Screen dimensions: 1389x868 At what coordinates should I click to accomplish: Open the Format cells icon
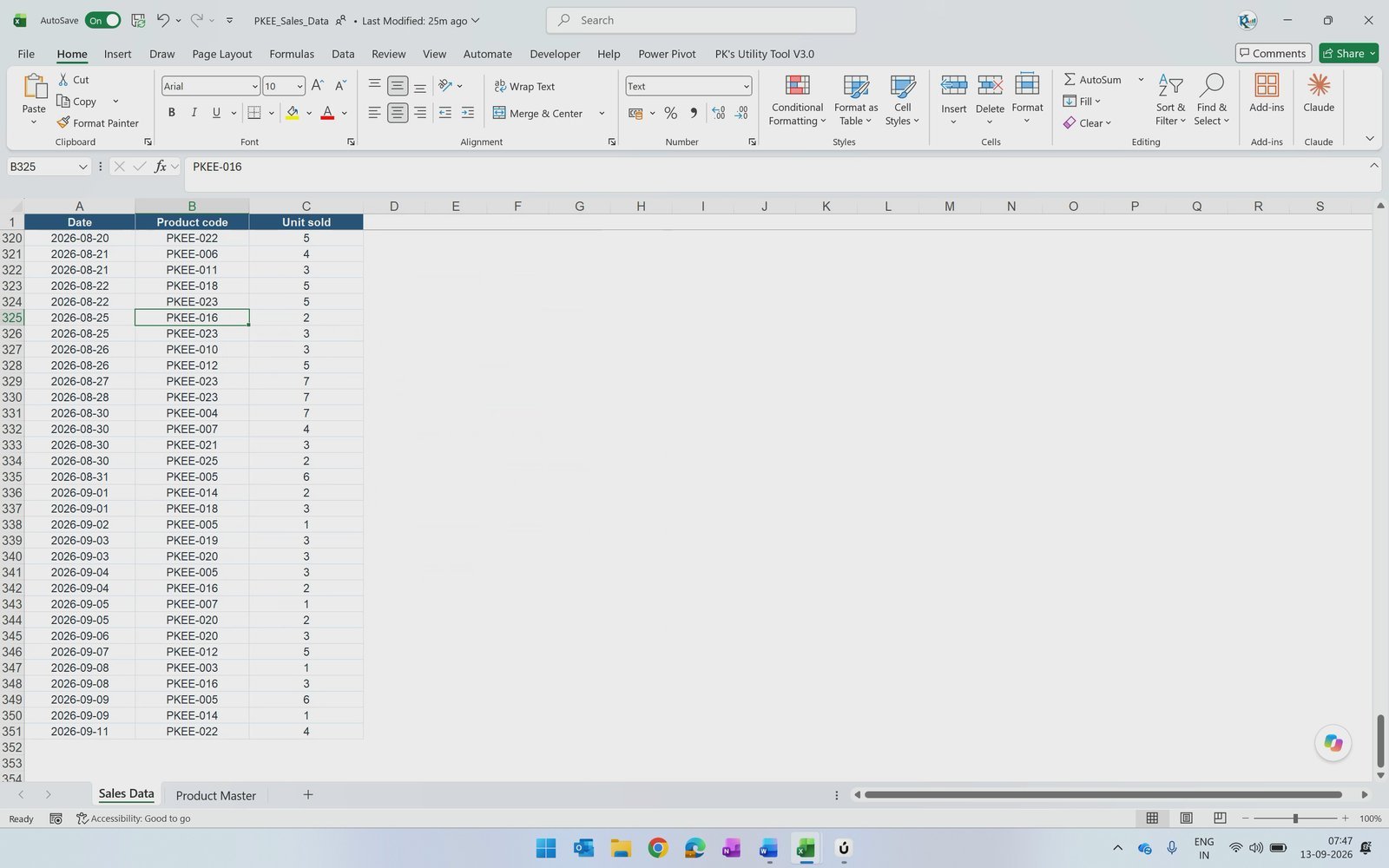pos(1027,84)
